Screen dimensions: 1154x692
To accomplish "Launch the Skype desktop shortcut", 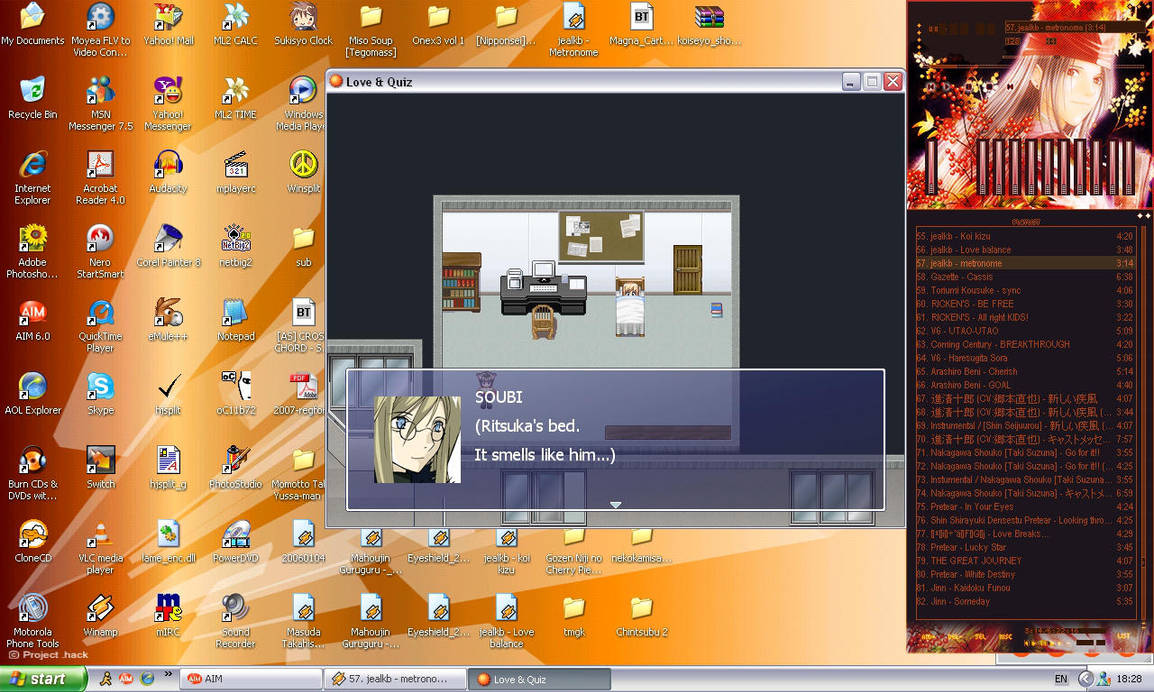I will 101,393.
